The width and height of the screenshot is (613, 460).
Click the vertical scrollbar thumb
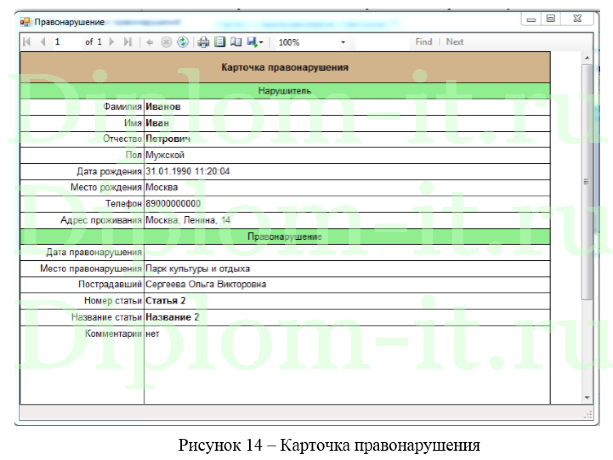point(587,182)
